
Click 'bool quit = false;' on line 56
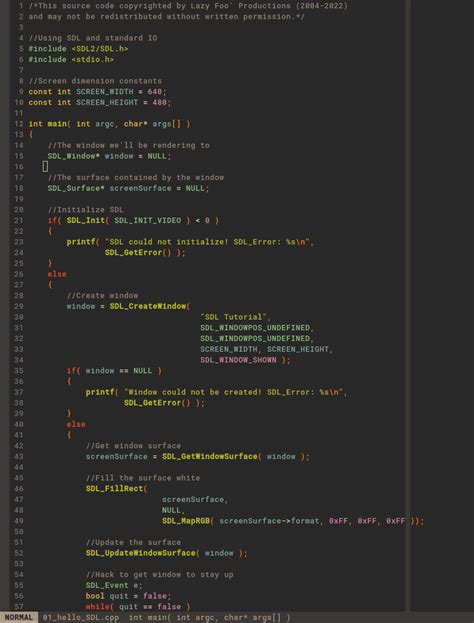tap(128, 596)
